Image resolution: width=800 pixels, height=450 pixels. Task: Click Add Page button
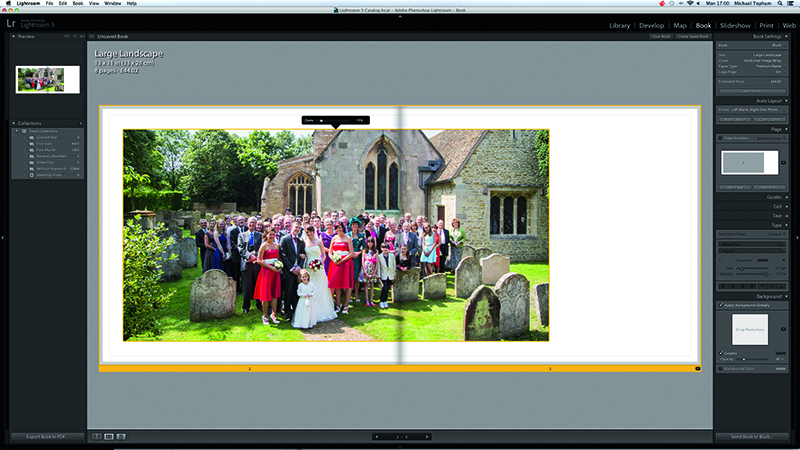[x=735, y=187]
